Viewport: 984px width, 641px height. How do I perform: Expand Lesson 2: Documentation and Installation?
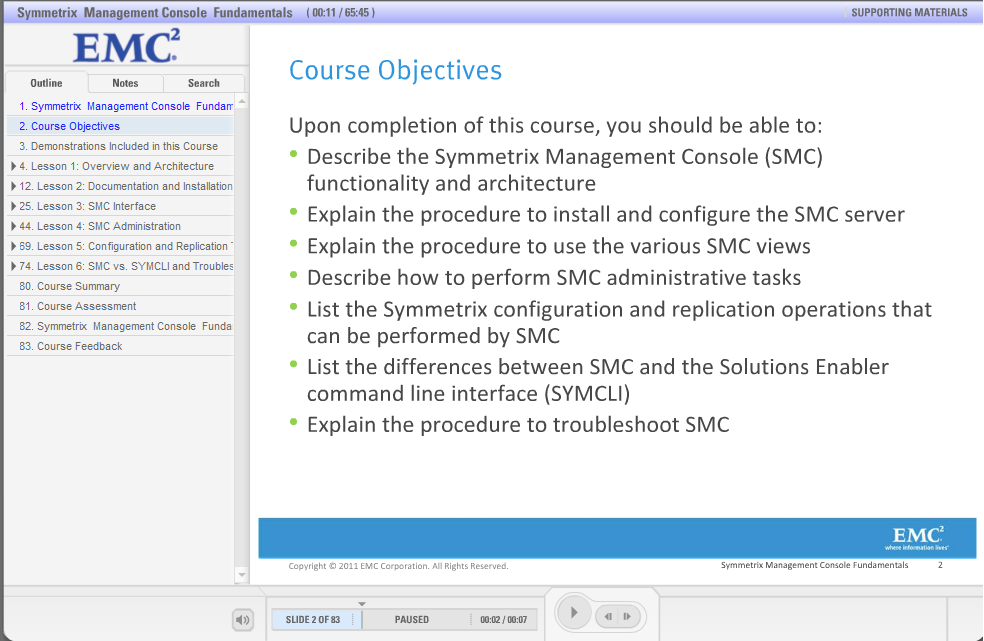[x=13, y=186]
